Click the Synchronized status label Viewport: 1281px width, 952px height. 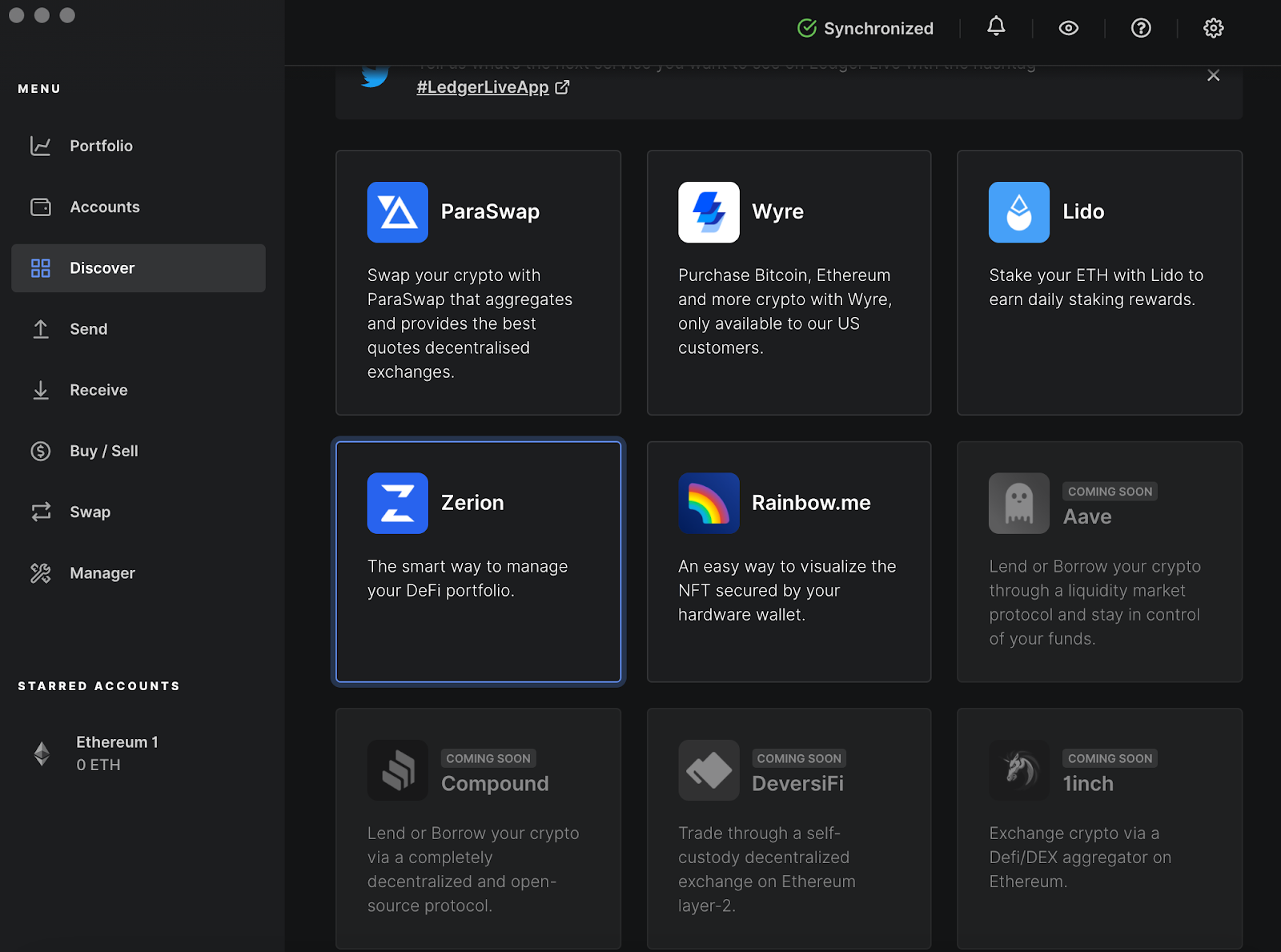[878, 29]
